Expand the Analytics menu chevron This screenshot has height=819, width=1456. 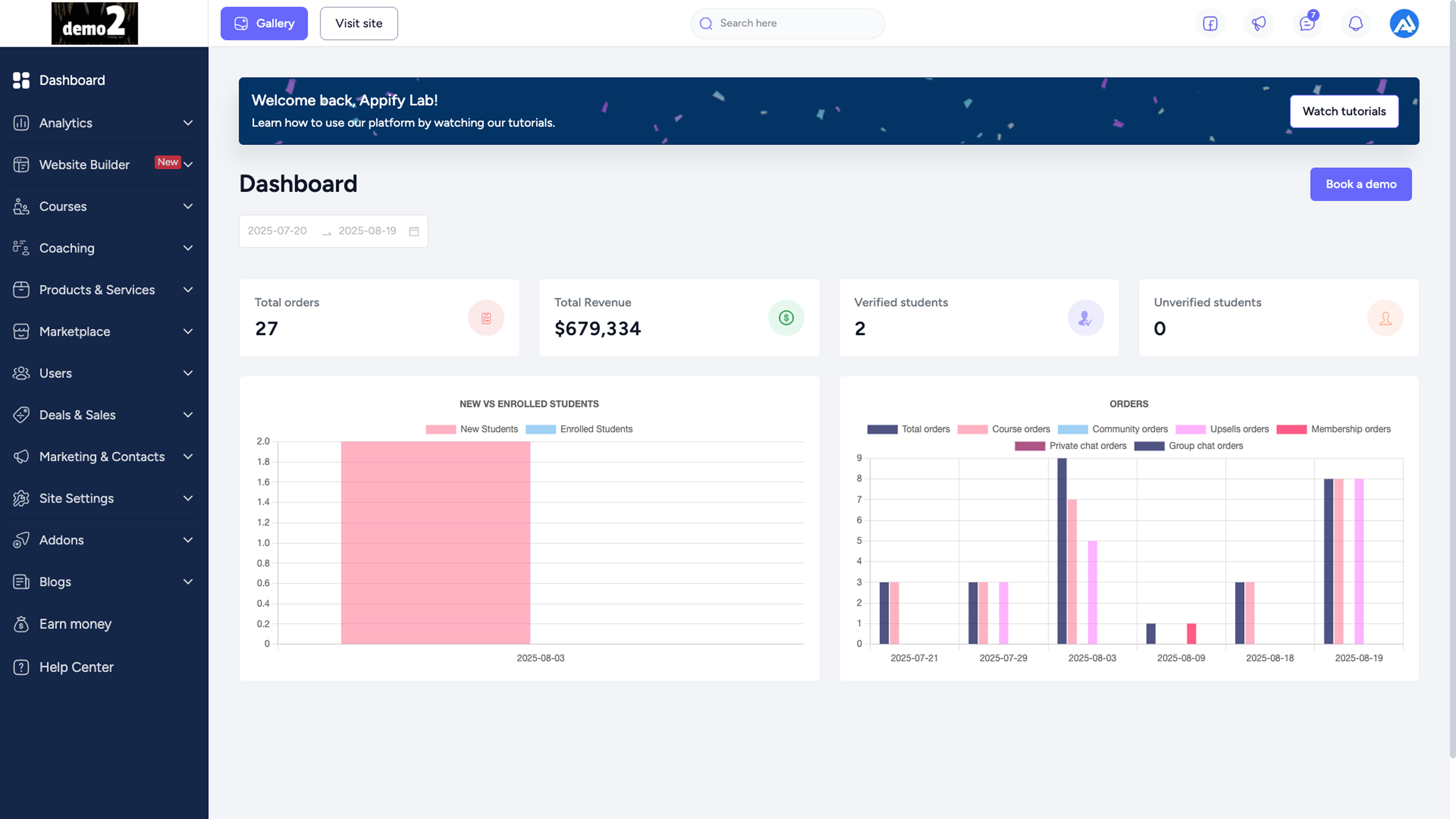click(188, 122)
